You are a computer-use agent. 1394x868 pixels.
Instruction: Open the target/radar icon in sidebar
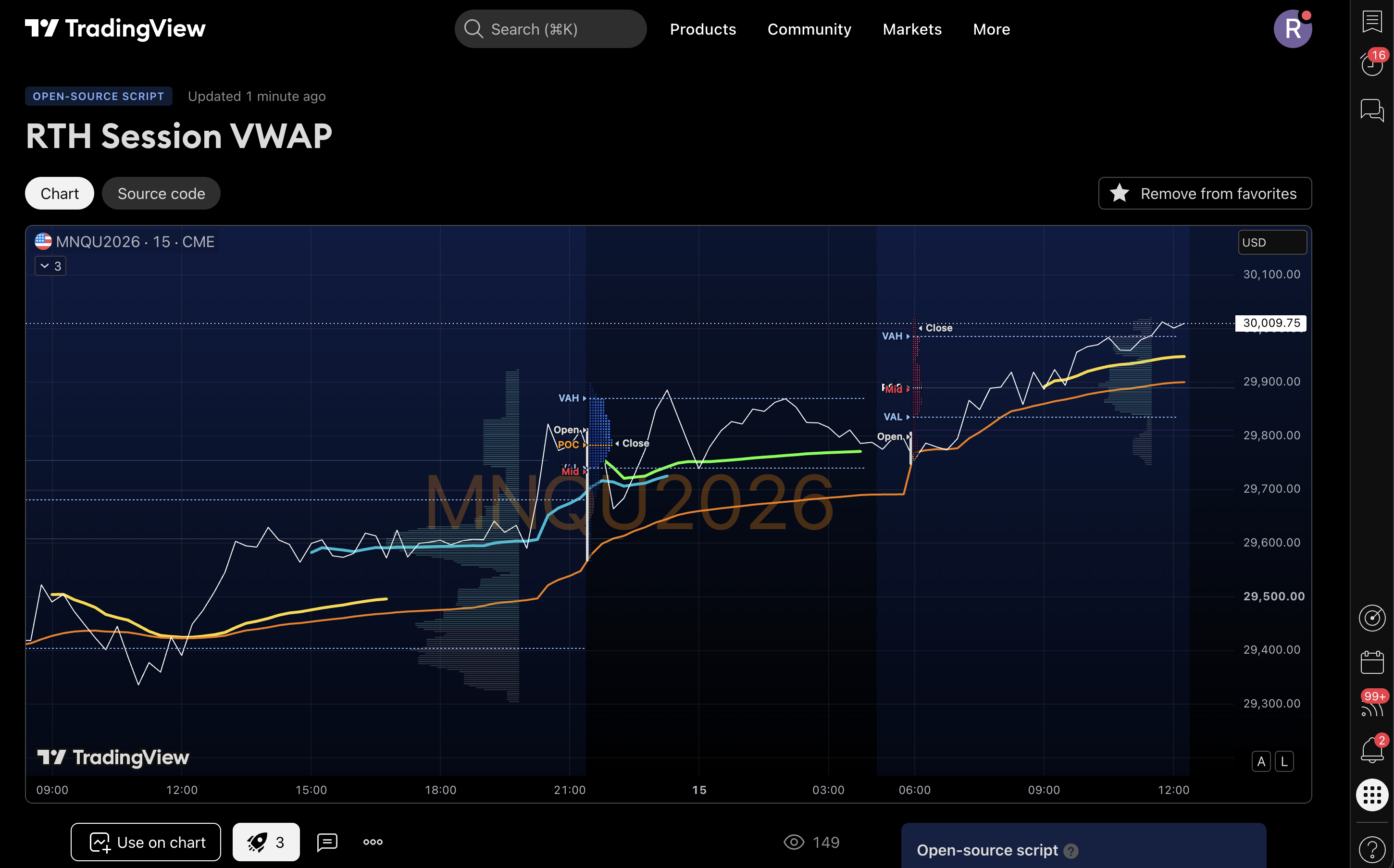tap(1371, 618)
